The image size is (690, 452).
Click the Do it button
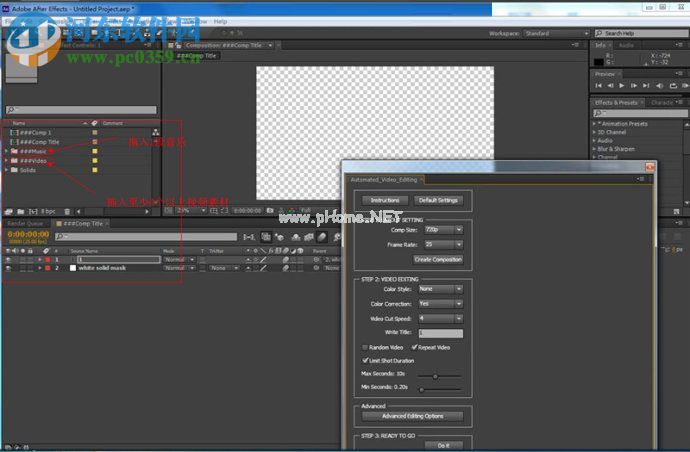pyautogui.click(x=444, y=445)
